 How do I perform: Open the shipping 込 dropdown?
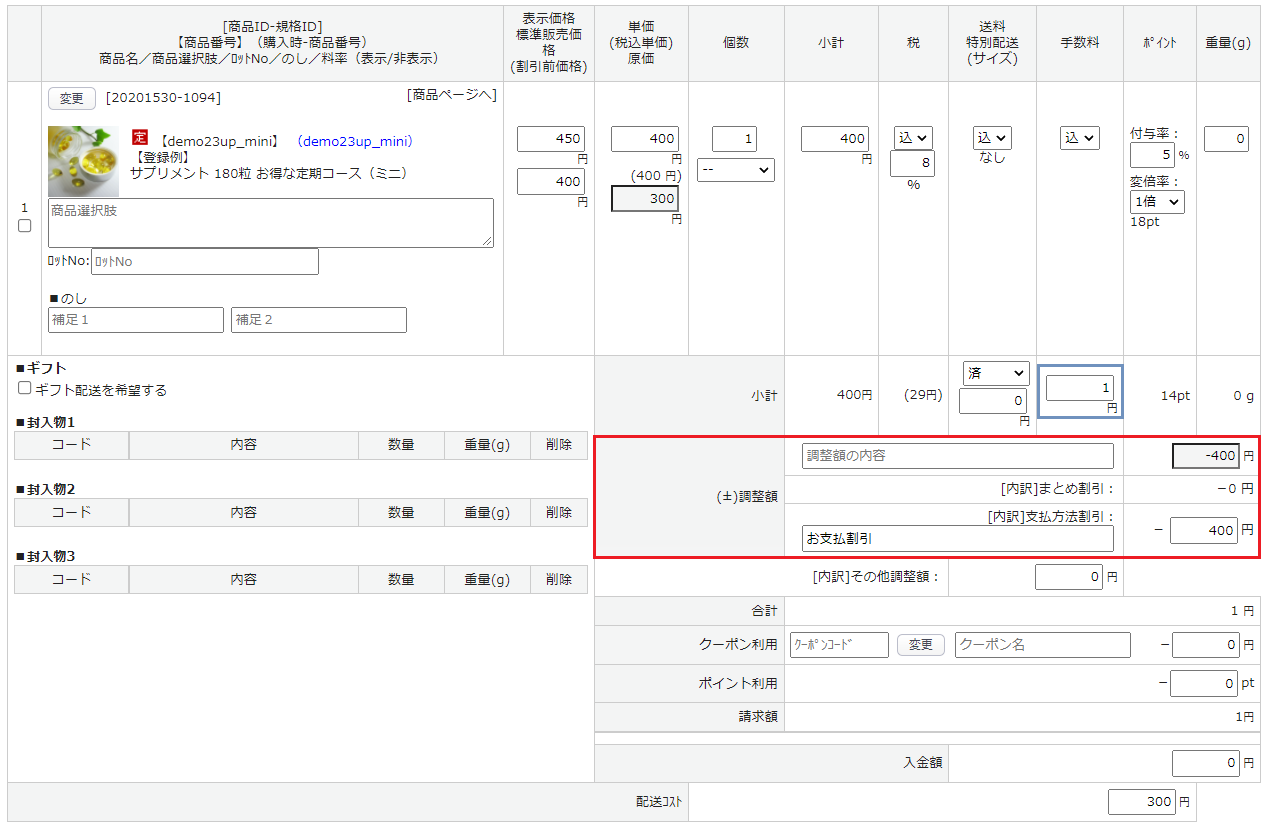992,138
